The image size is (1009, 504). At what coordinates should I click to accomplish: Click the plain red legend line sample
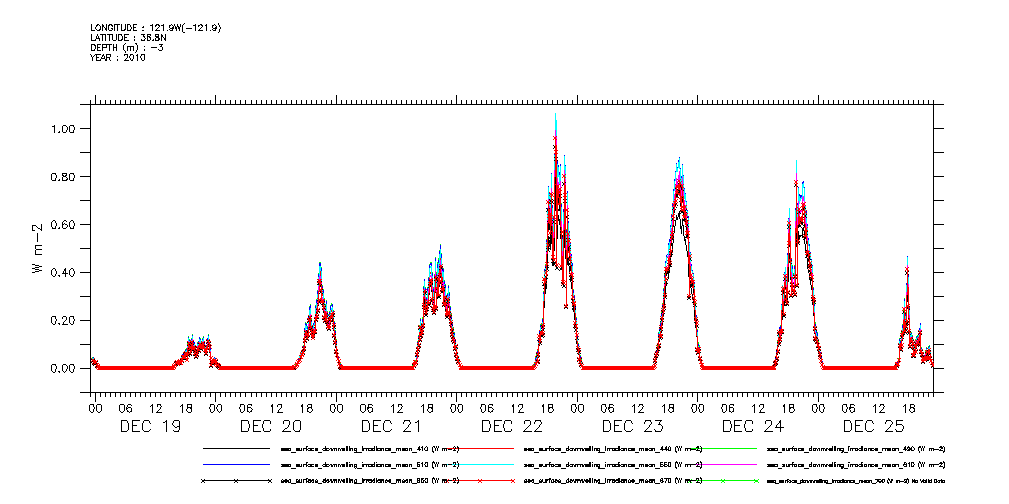click(480, 448)
